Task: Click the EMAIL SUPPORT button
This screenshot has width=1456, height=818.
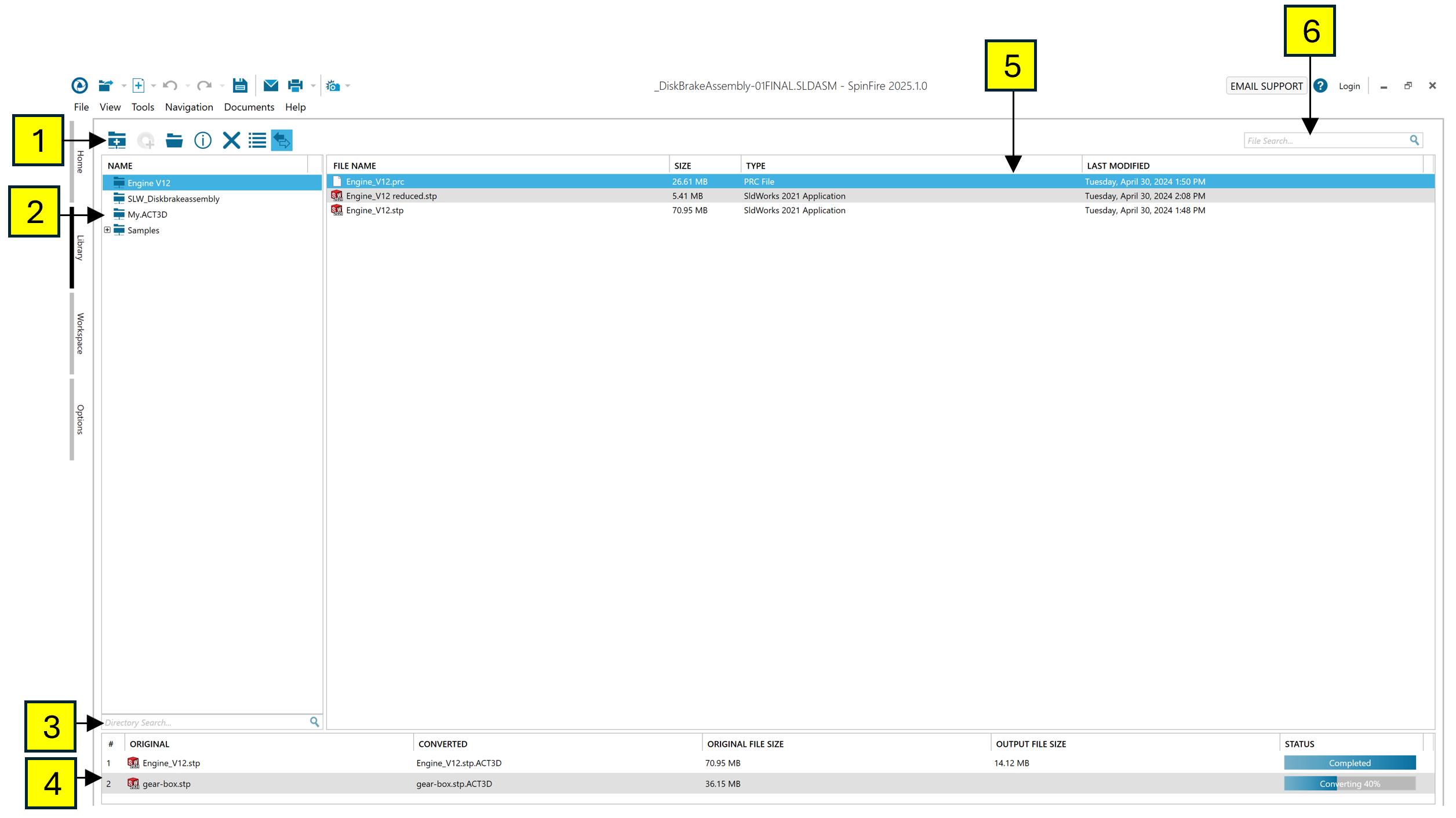Action: click(1266, 86)
